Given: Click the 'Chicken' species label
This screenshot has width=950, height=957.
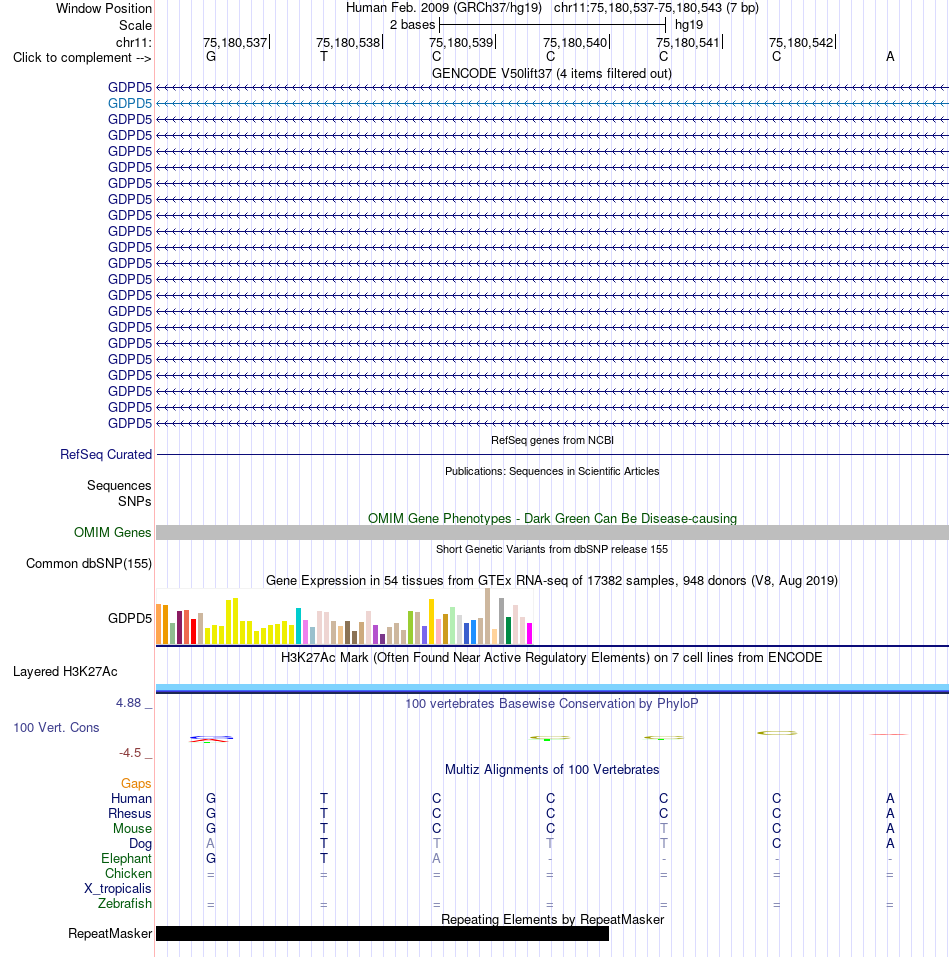Looking at the screenshot, I should 128,873.
